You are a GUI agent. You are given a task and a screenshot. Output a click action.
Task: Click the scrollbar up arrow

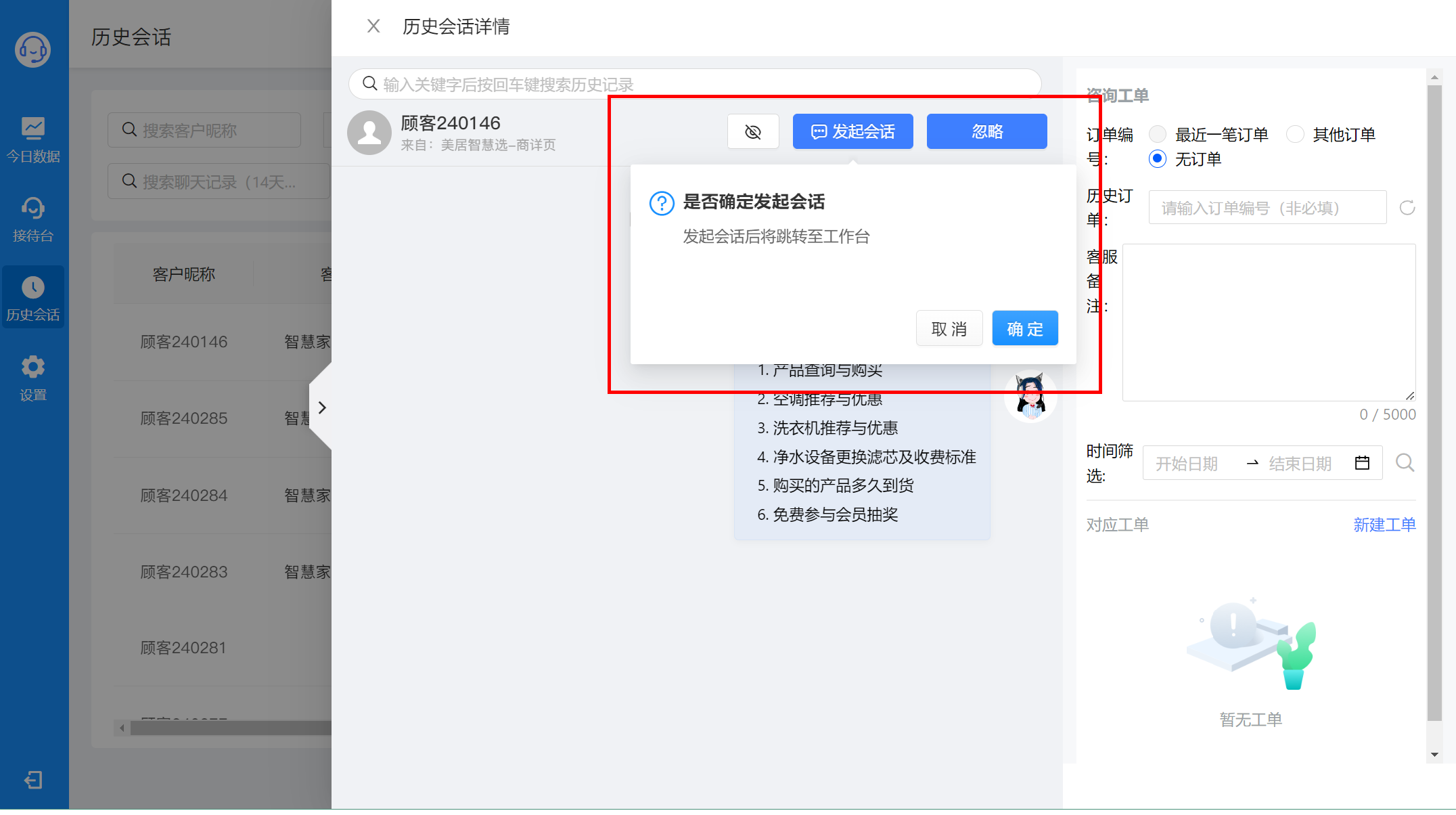click(x=1434, y=77)
